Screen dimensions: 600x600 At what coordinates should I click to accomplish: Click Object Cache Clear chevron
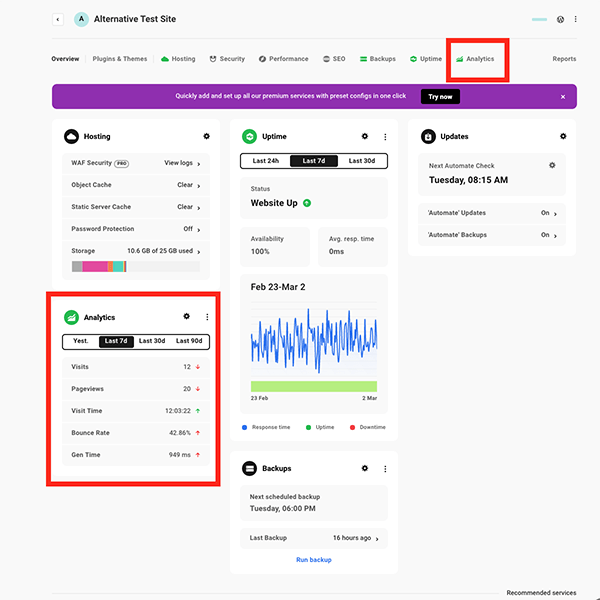tap(199, 186)
